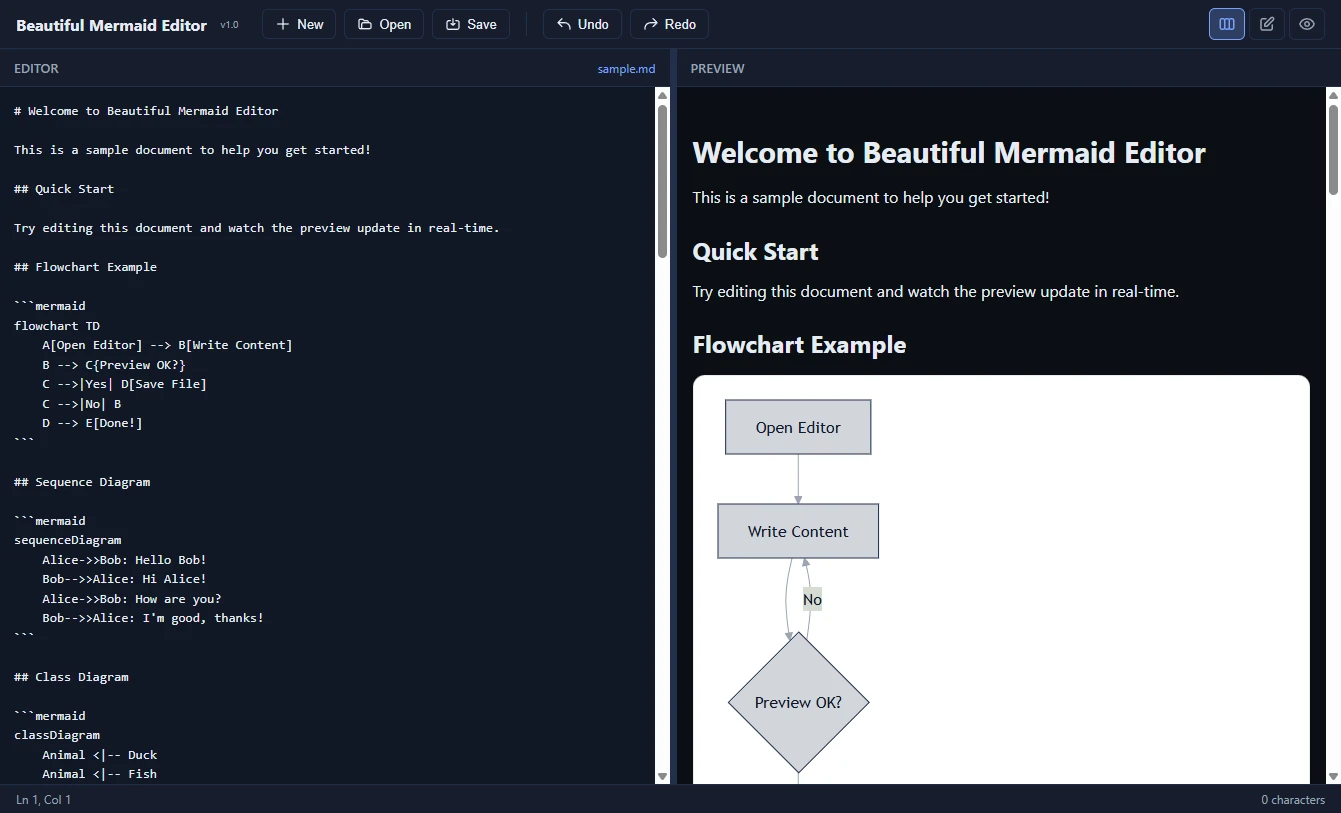The image size is (1341, 813).
Task: Click the Open Editor flowchart node
Action: coord(798,427)
